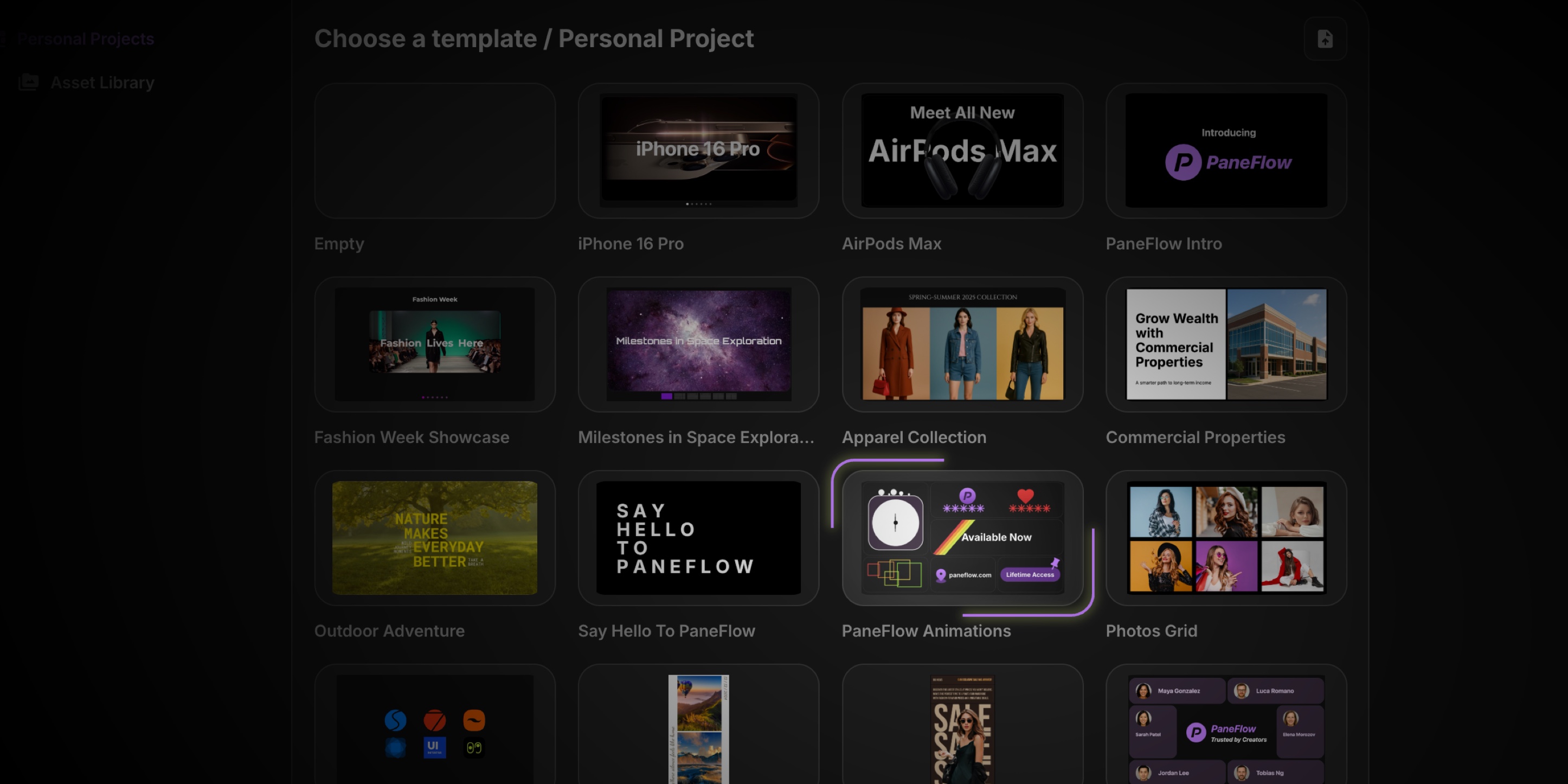The width and height of the screenshot is (1568, 784).
Task: Select the Commercial Properties template thumbnail
Action: 1226,344
